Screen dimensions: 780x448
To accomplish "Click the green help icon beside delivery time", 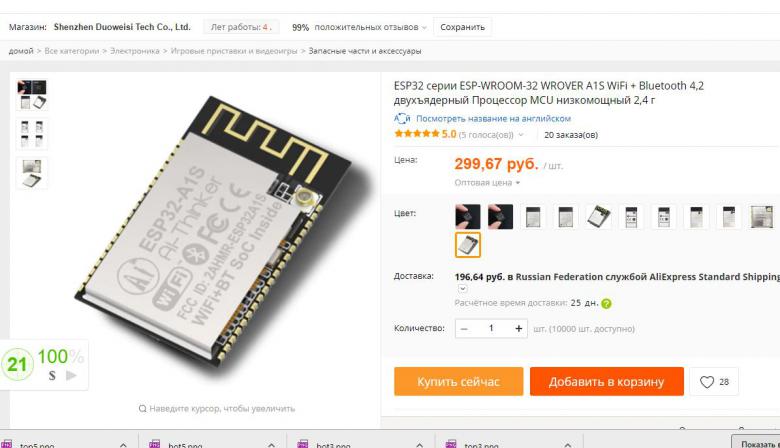I will [x=606, y=303].
